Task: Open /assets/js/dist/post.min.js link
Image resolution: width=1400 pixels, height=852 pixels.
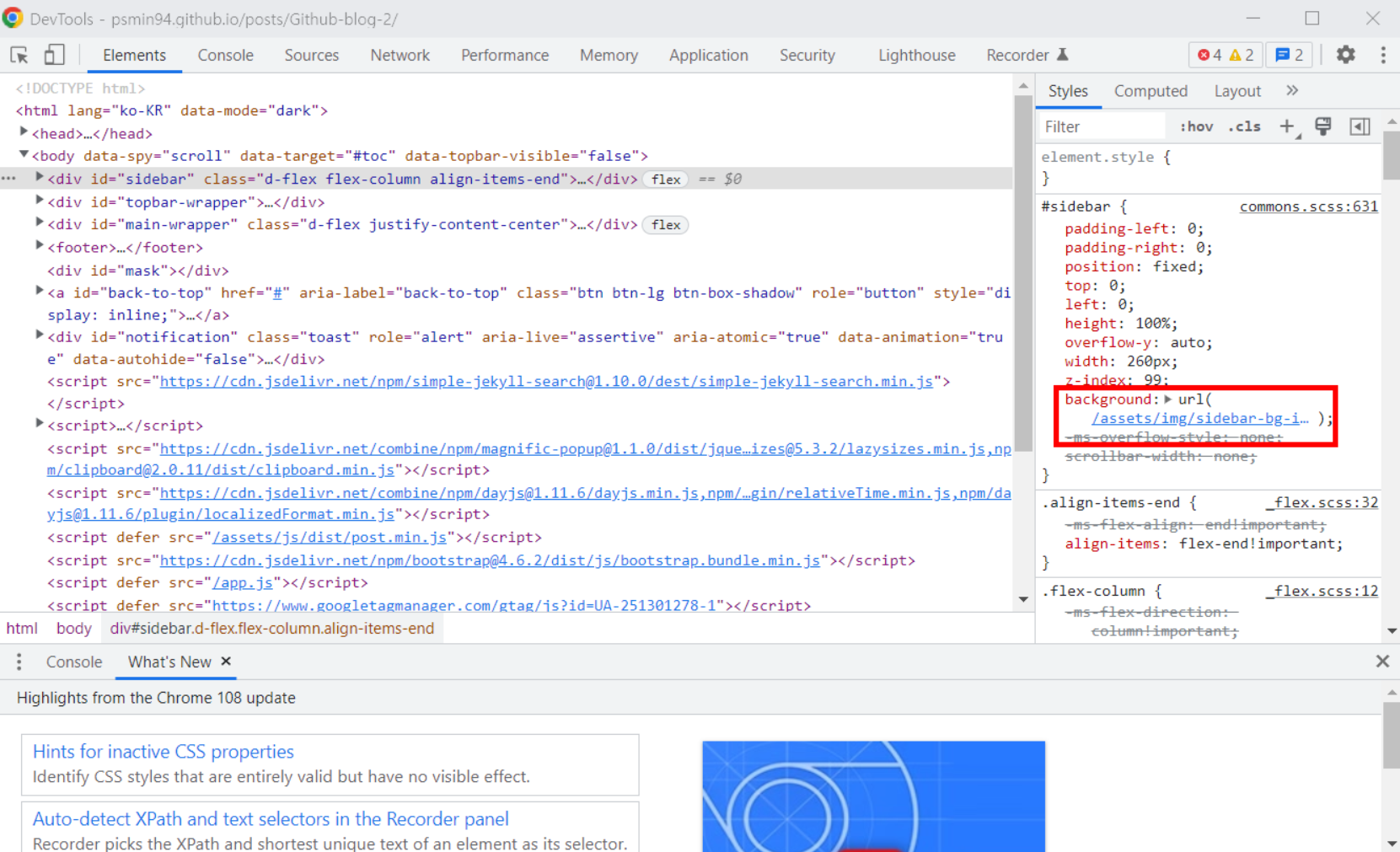Action: tap(330, 538)
